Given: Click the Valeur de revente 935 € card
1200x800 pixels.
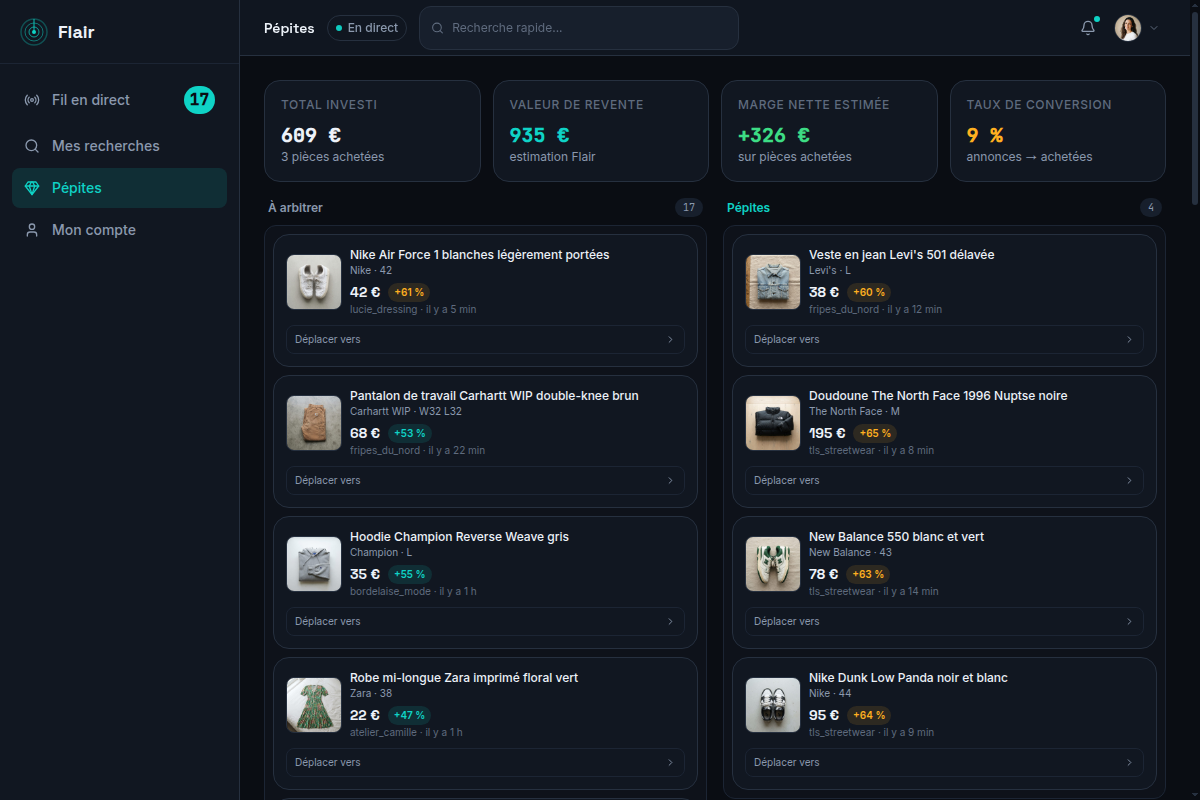Looking at the screenshot, I should click(x=601, y=131).
